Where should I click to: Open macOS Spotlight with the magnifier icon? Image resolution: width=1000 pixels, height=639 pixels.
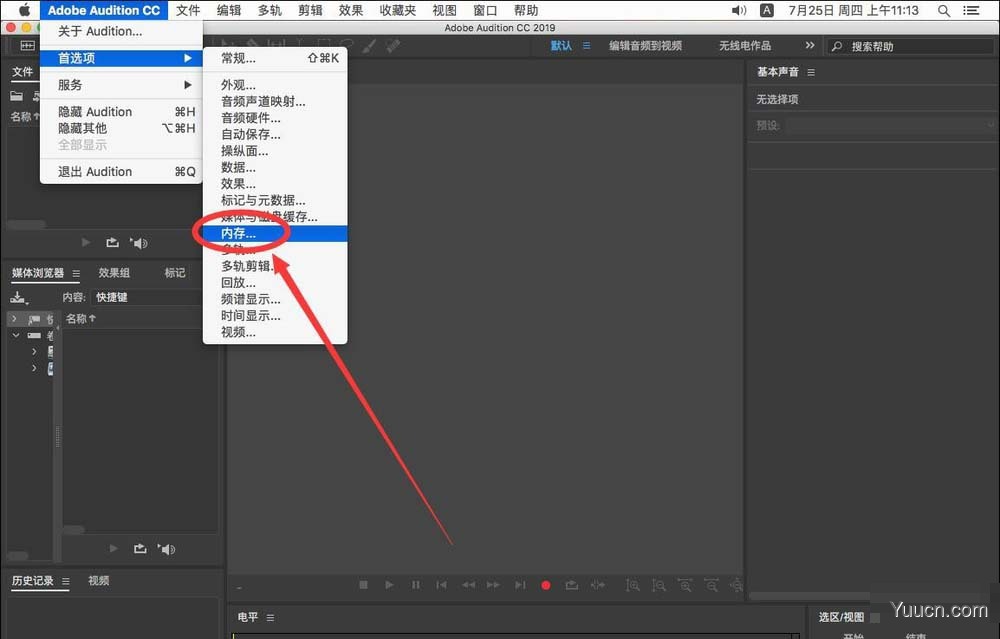943,10
